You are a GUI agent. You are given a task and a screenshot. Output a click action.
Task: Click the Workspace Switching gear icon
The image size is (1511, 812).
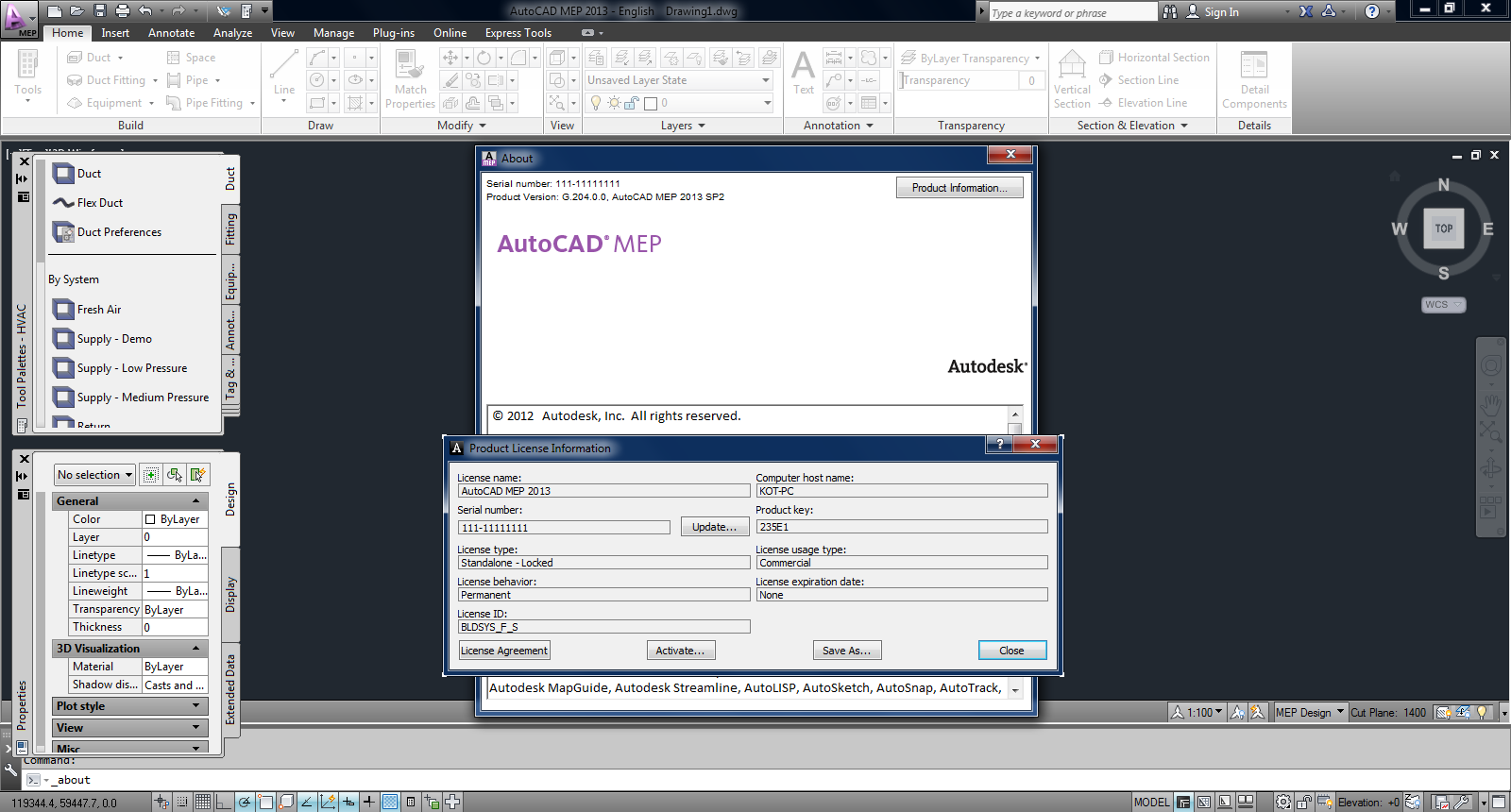pyautogui.click(x=1283, y=802)
